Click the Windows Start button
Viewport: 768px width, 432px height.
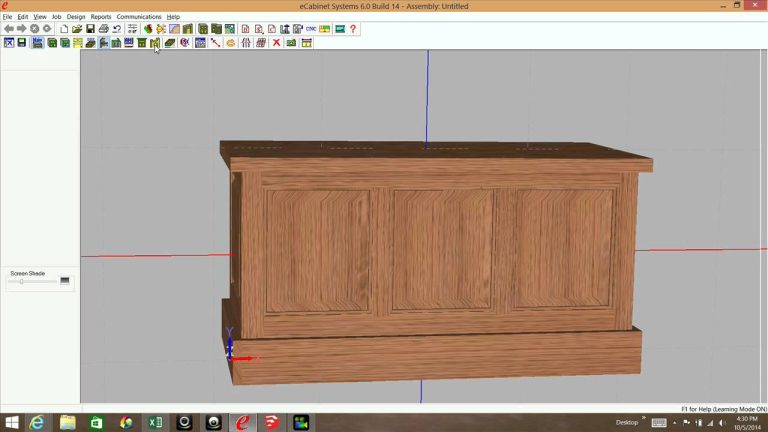click(x=12, y=423)
